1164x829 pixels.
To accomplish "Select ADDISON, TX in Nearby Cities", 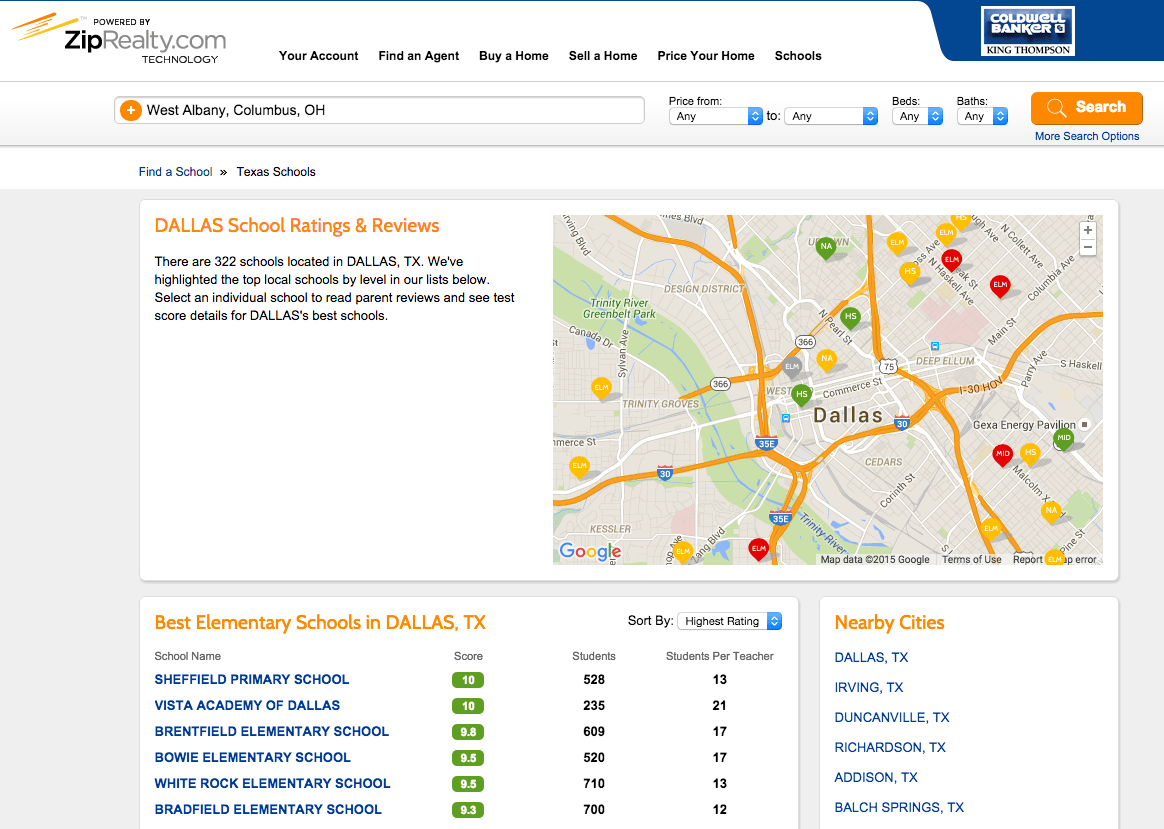I will tap(876, 778).
